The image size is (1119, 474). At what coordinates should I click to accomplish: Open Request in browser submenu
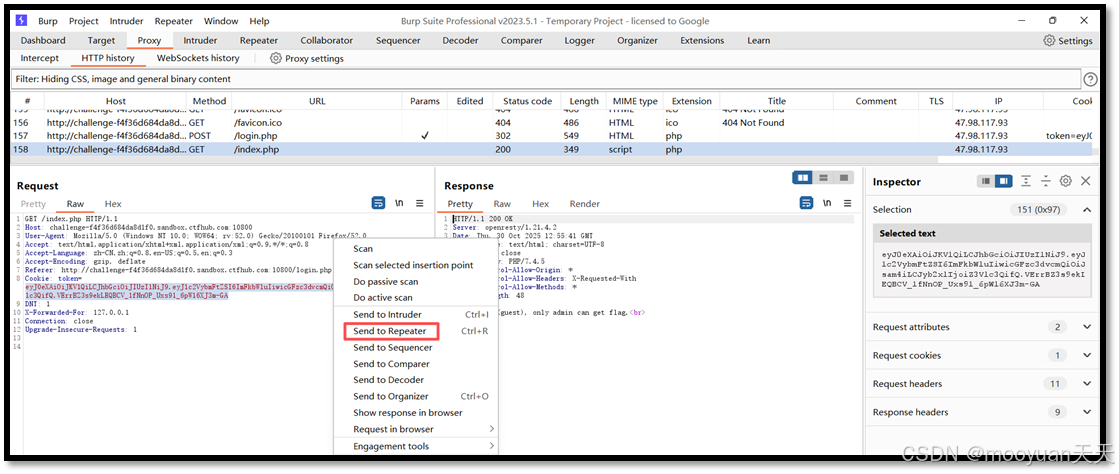coord(416,429)
